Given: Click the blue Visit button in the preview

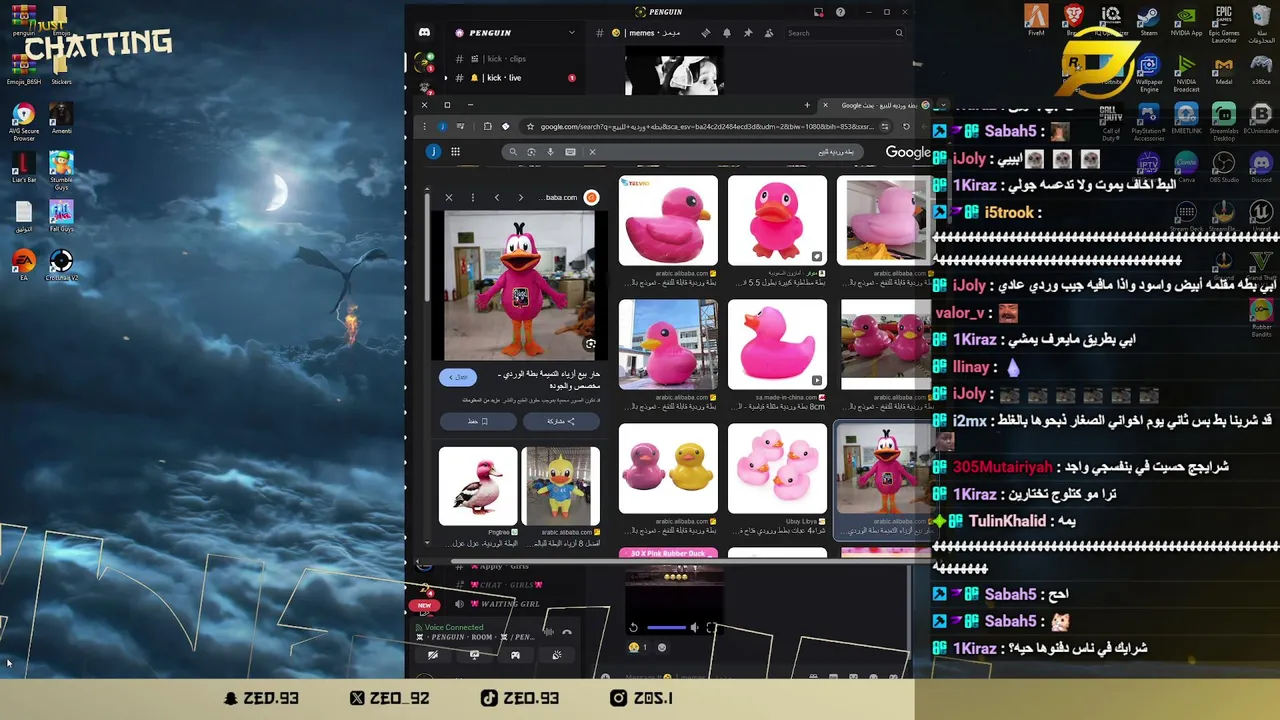Looking at the screenshot, I should 457,377.
